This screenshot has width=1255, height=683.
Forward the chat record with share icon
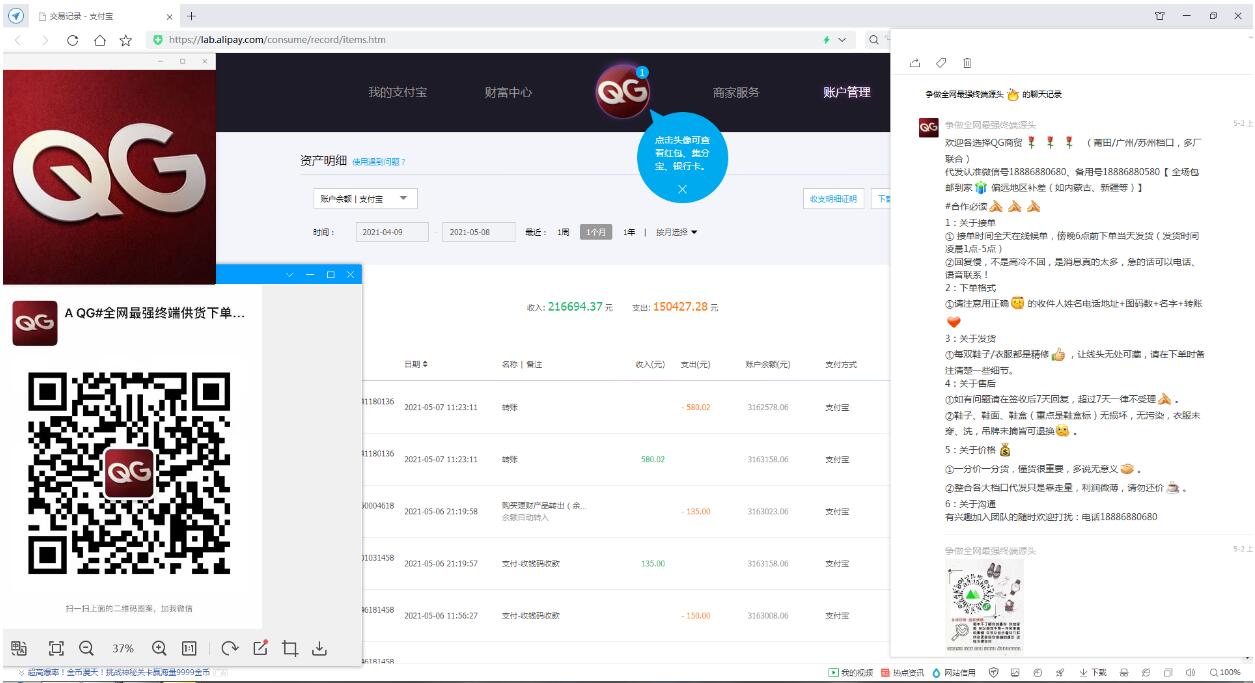(x=914, y=62)
